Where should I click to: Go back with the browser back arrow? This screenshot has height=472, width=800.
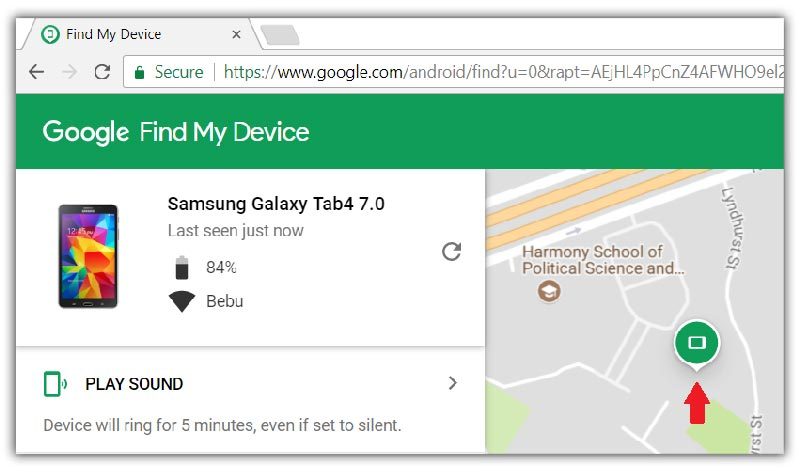point(36,72)
